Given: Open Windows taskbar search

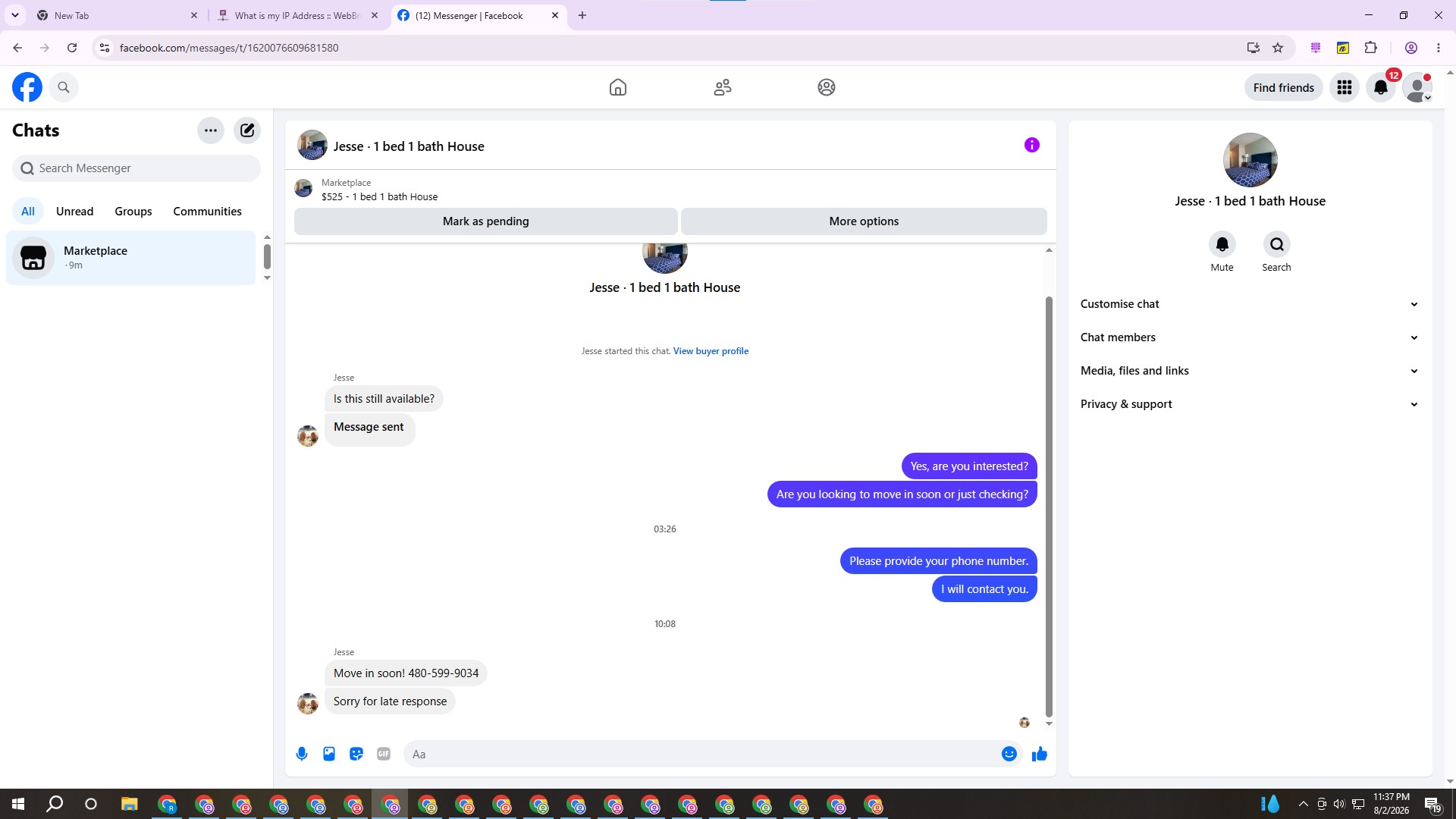Looking at the screenshot, I should point(55,804).
